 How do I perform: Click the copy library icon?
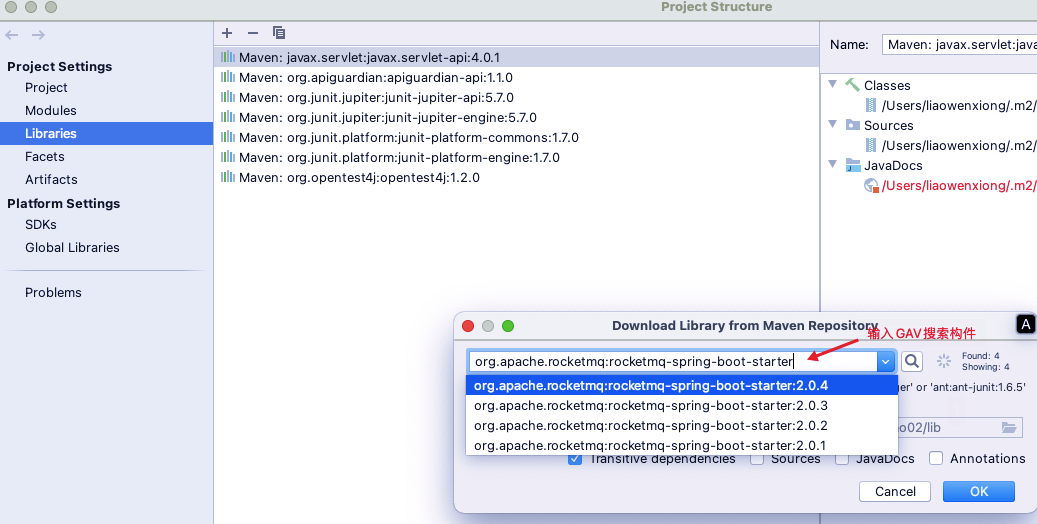coord(279,32)
